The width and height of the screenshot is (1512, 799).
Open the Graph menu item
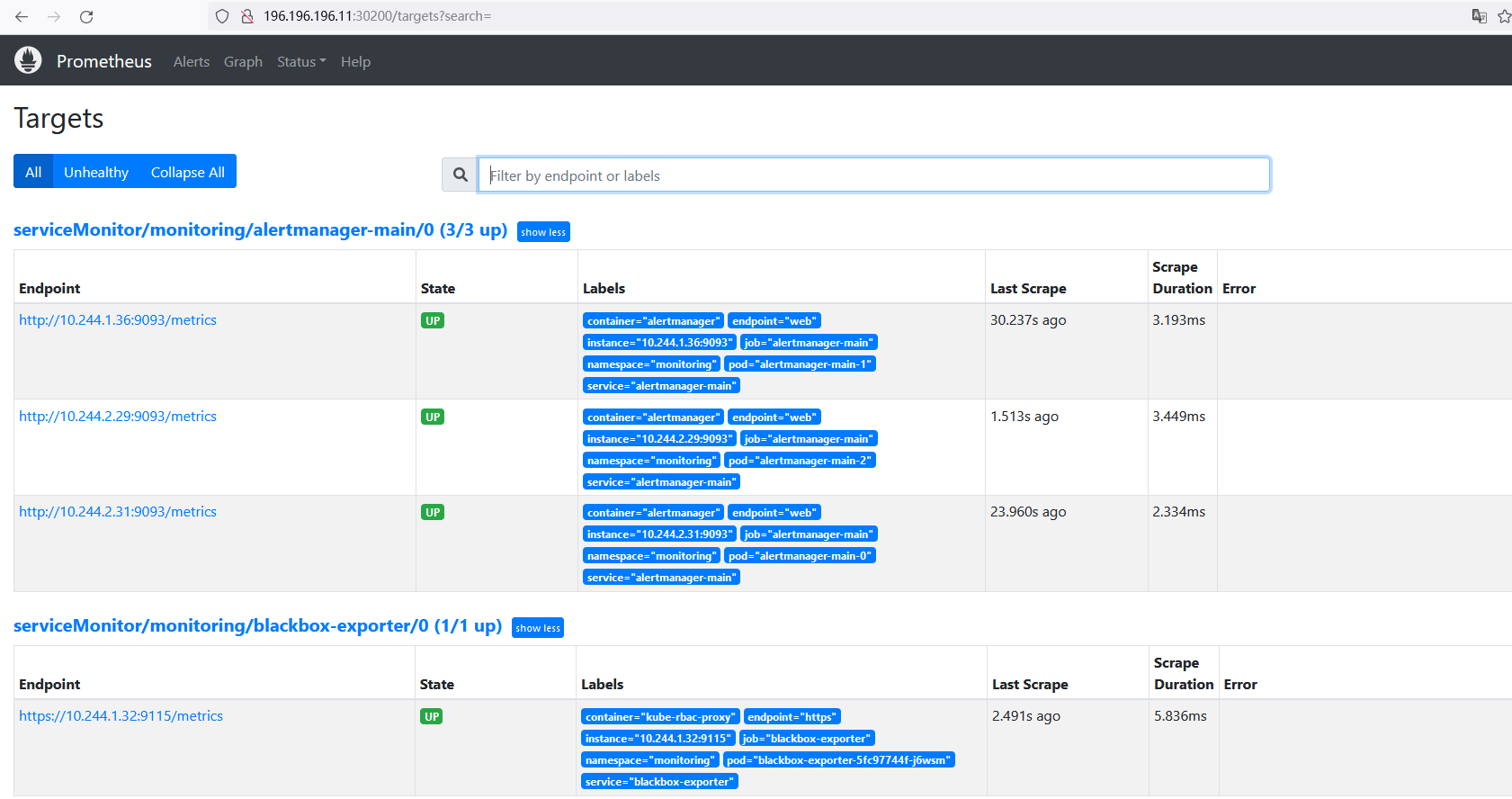click(243, 61)
